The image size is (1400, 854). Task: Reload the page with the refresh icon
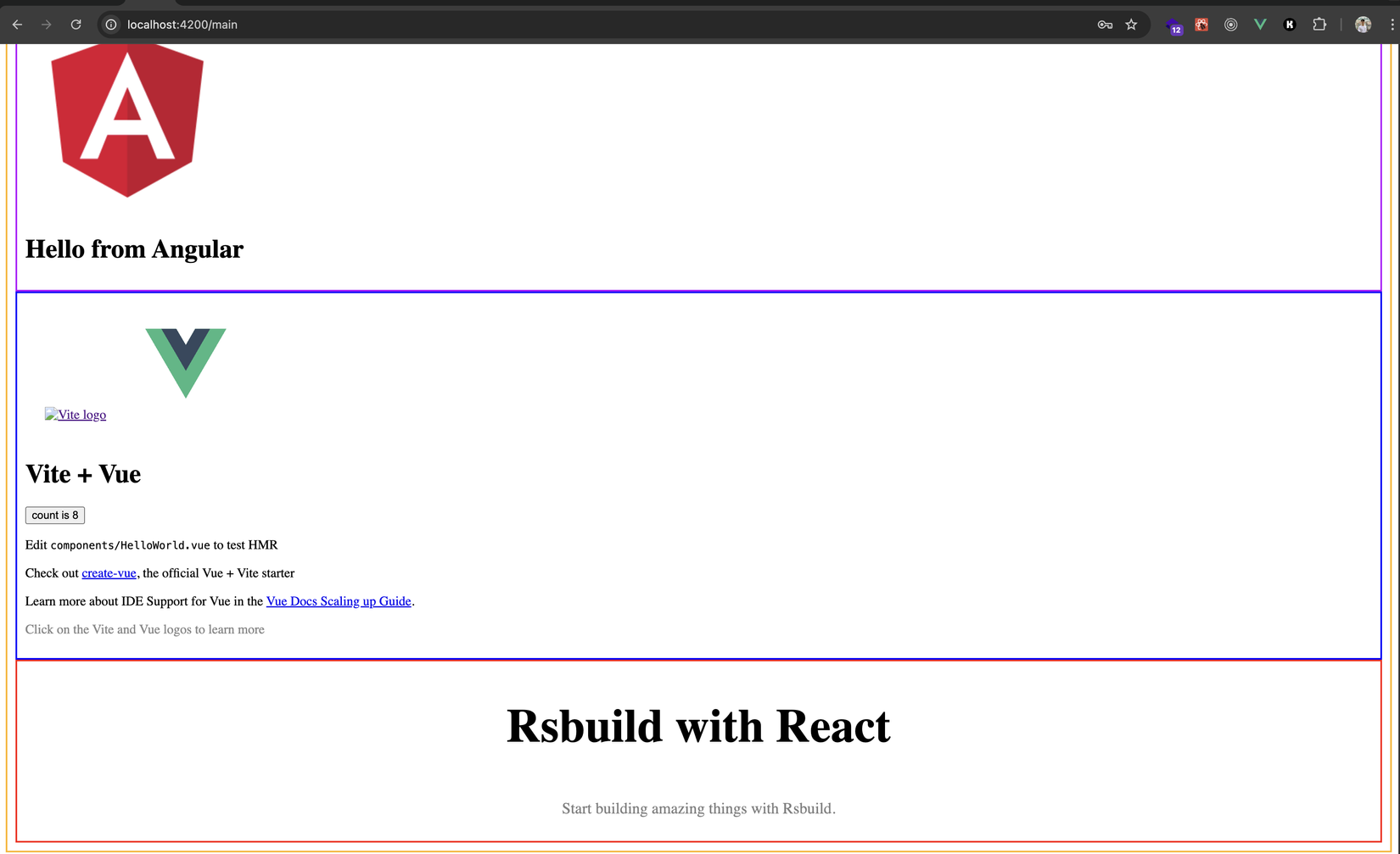[76, 24]
